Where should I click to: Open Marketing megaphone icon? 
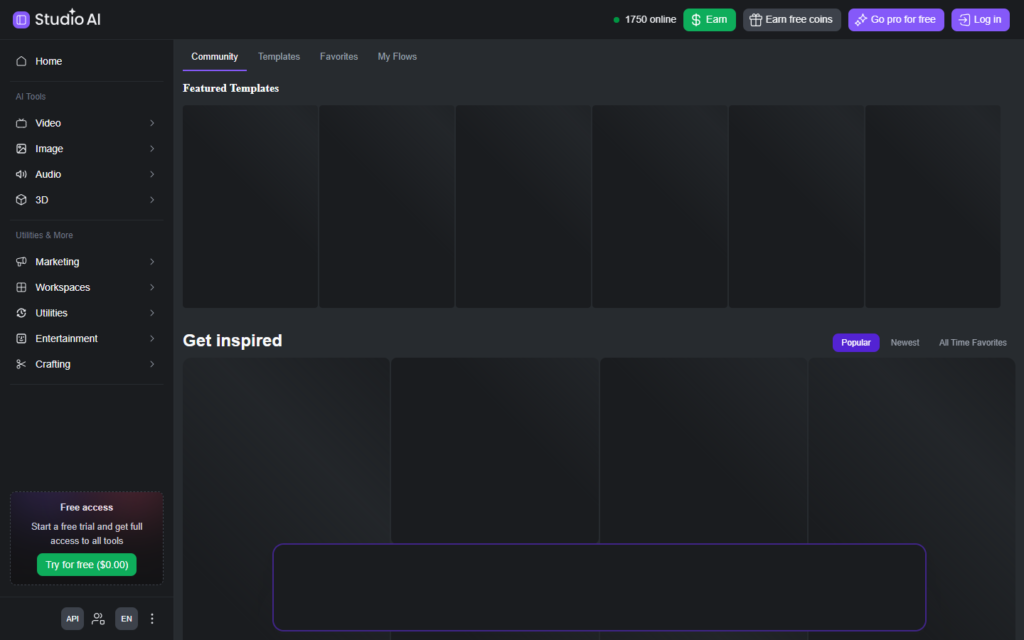[21, 262]
